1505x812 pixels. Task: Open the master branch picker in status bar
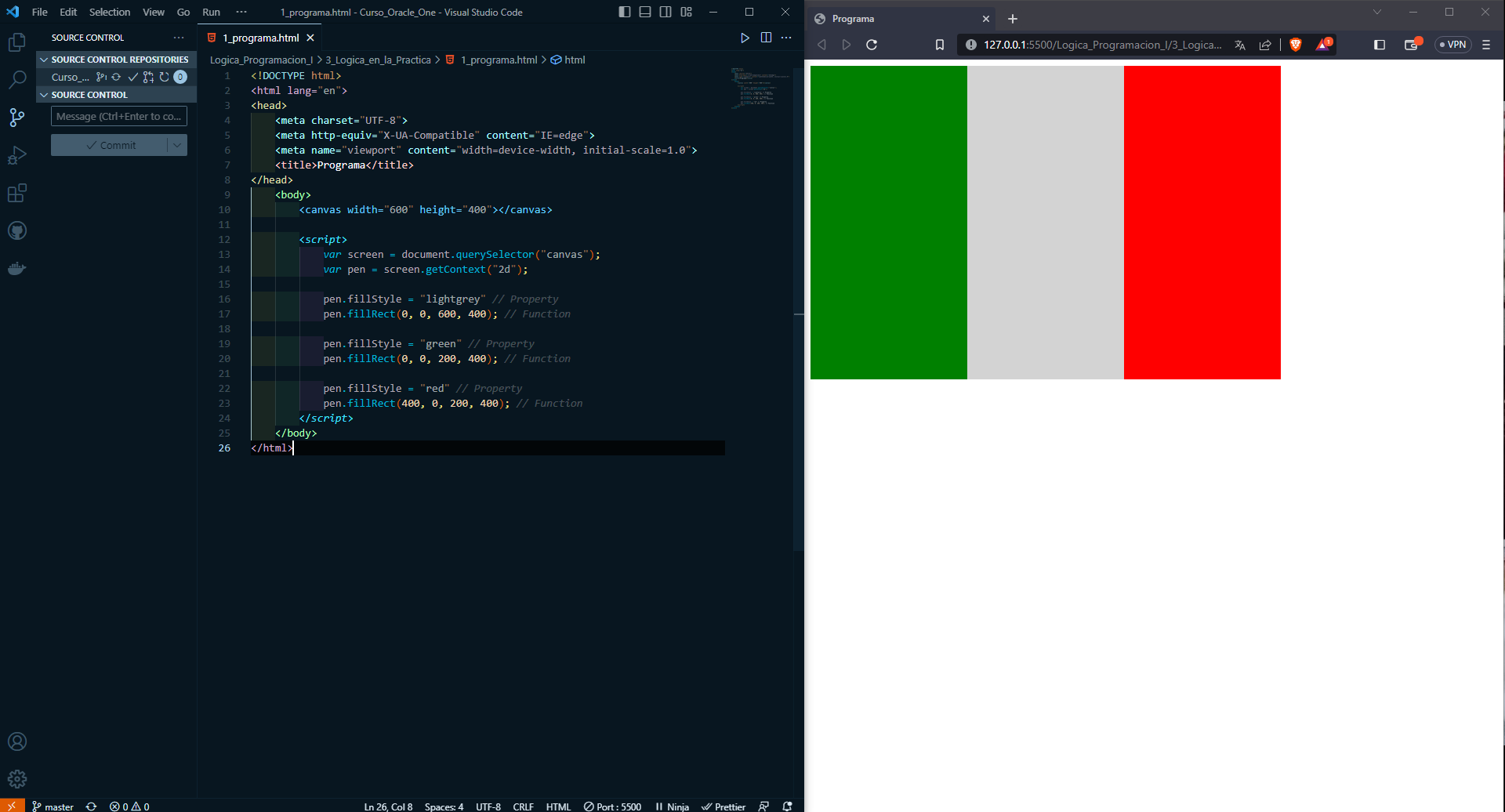[53, 806]
